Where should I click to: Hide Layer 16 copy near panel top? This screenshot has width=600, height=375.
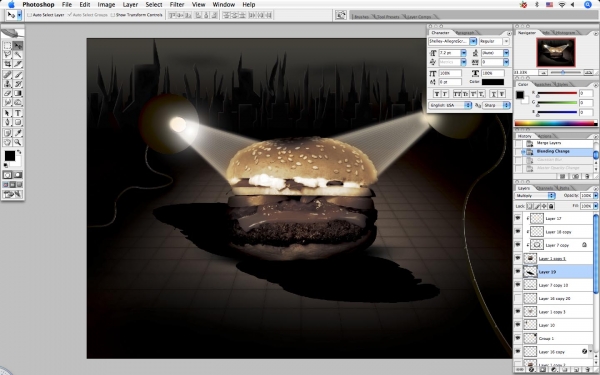click(x=518, y=232)
